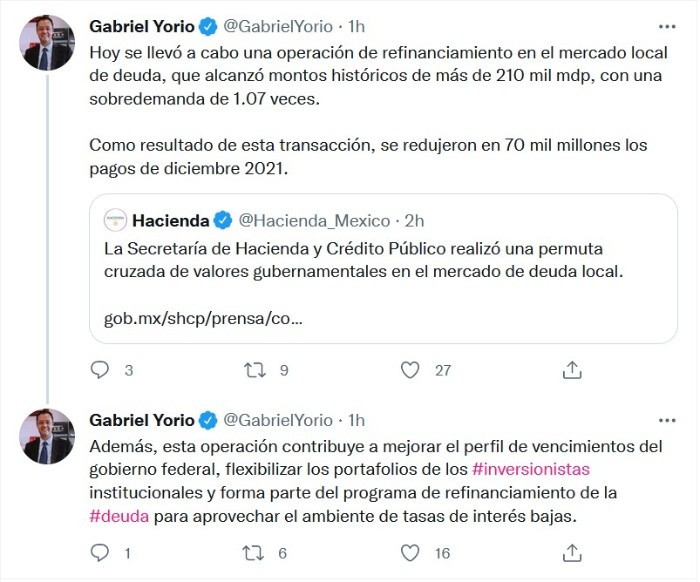This screenshot has width=700, height=582.
Task: Open the gob.mx/shcp/prensa link
Action: point(203,320)
